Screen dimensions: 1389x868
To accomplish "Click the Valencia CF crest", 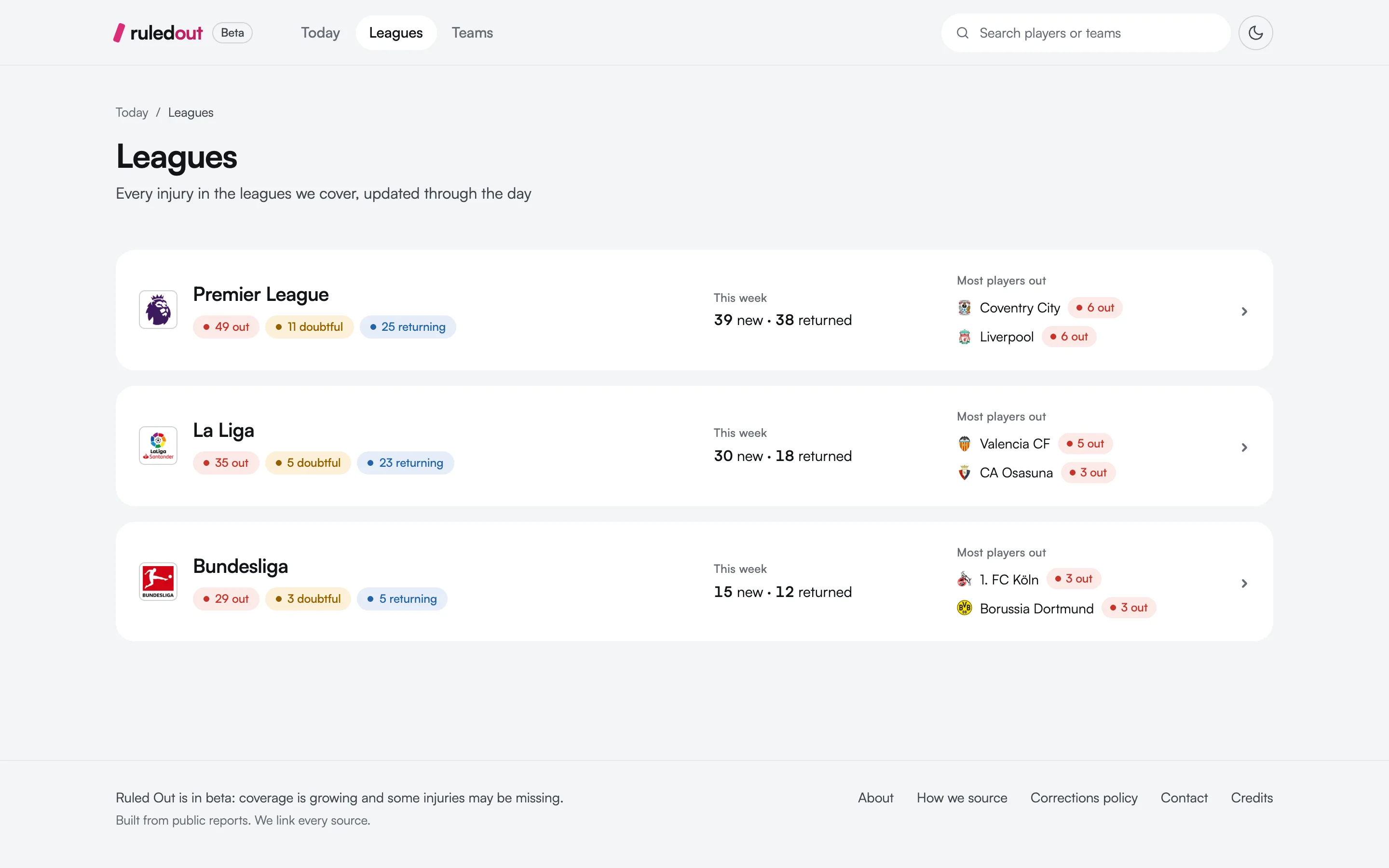I will click(x=964, y=444).
